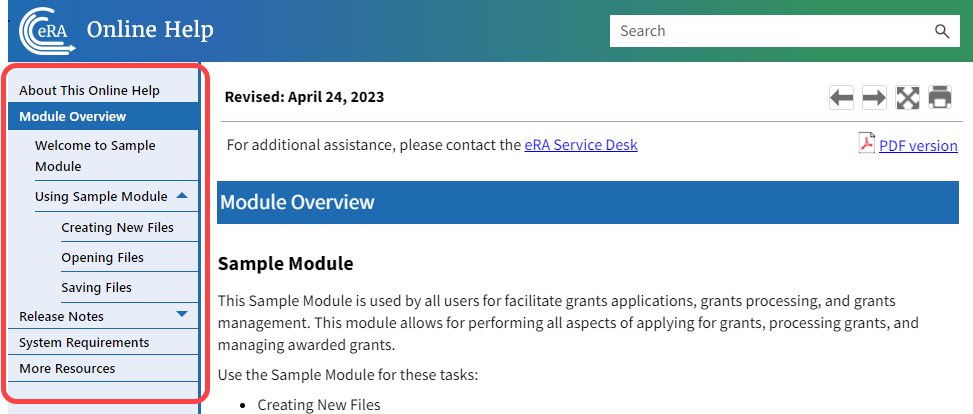The image size is (973, 414).
Task: Click into the Search input field
Action: point(770,31)
